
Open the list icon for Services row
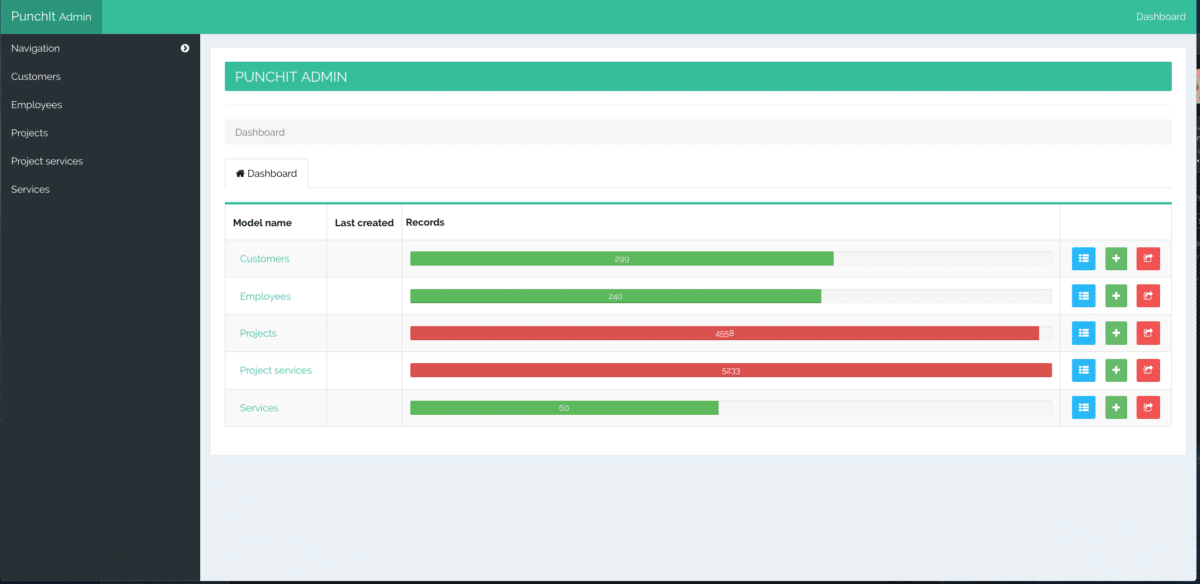click(x=1083, y=408)
